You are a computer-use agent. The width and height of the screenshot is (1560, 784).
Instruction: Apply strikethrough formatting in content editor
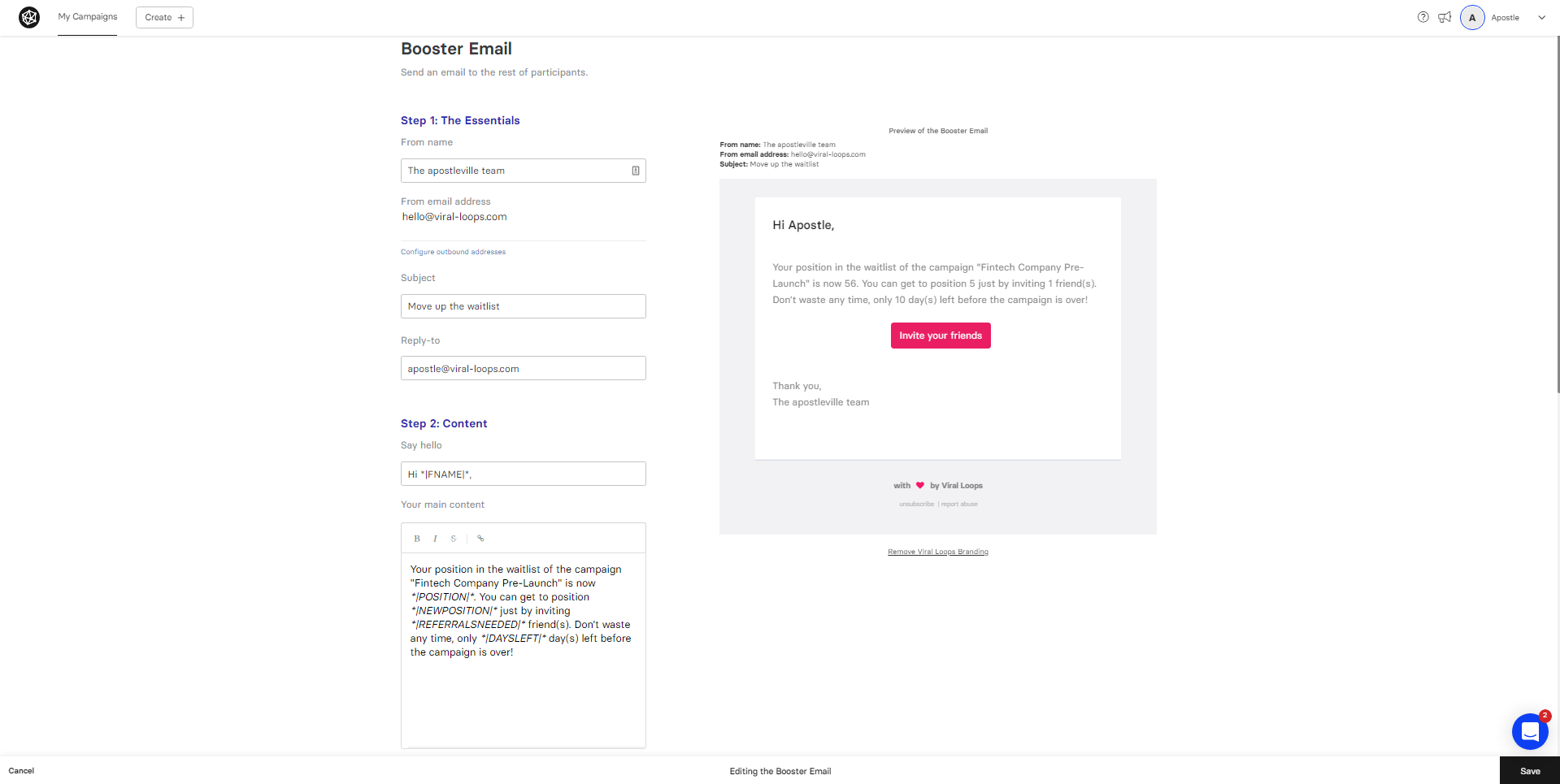[x=454, y=539]
